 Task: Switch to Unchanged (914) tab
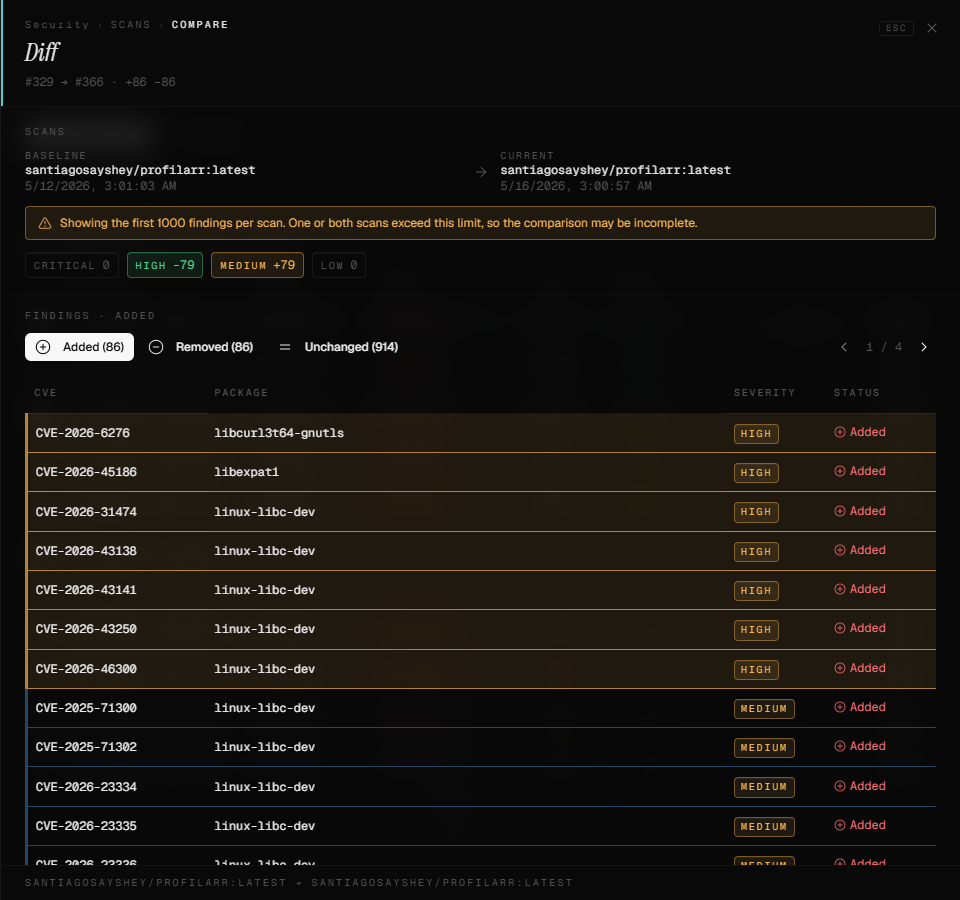pos(339,347)
